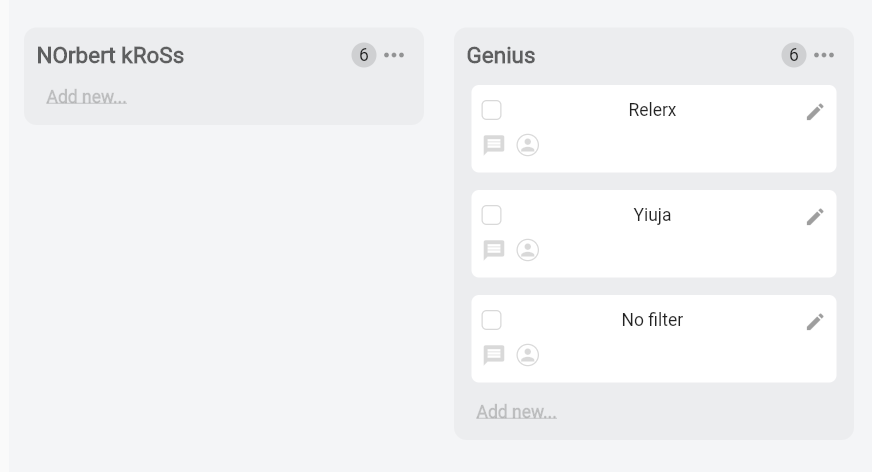Assign a user to the No filter card
The image size is (872, 472).
pos(528,355)
